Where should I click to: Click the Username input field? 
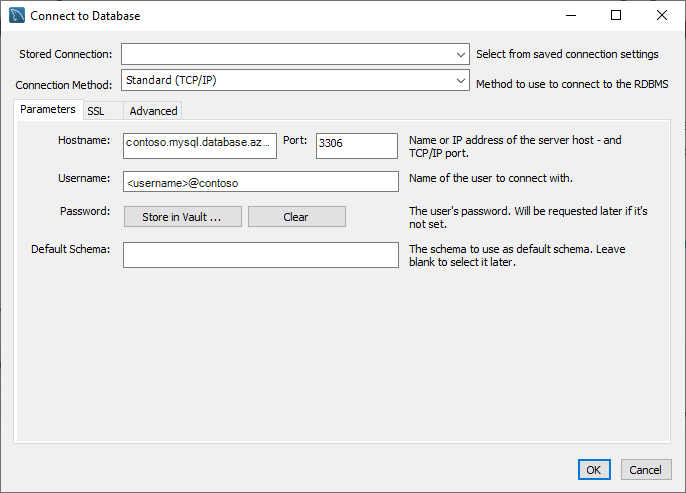[261, 182]
